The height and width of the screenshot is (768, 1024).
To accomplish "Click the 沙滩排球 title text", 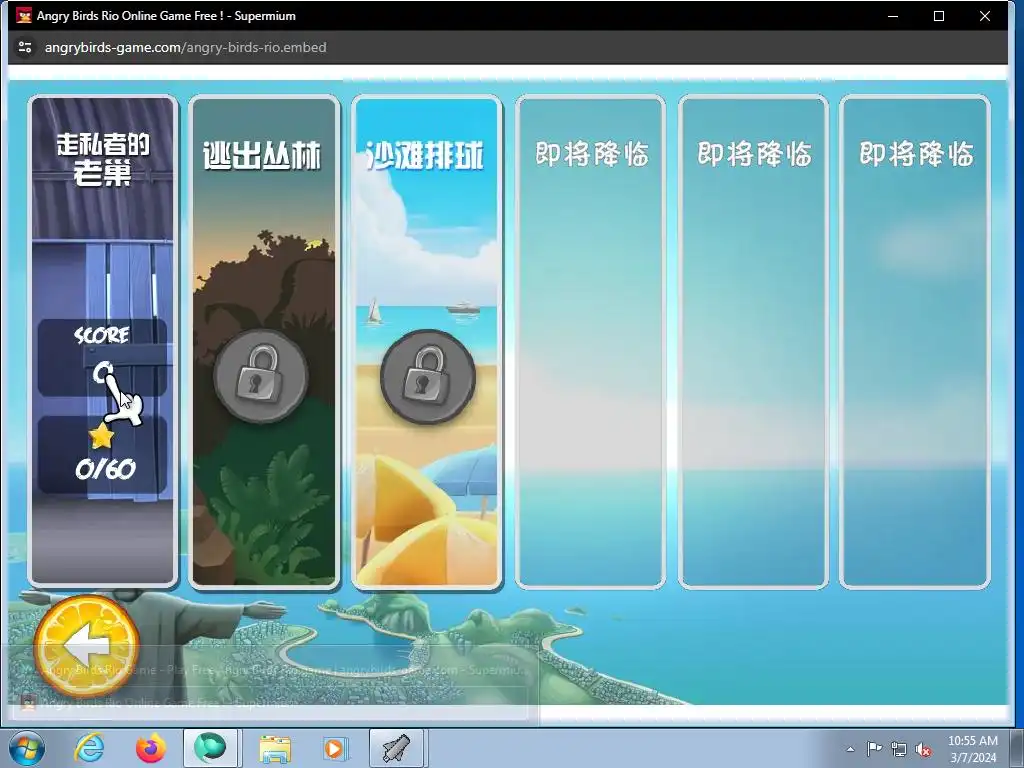I will point(425,156).
